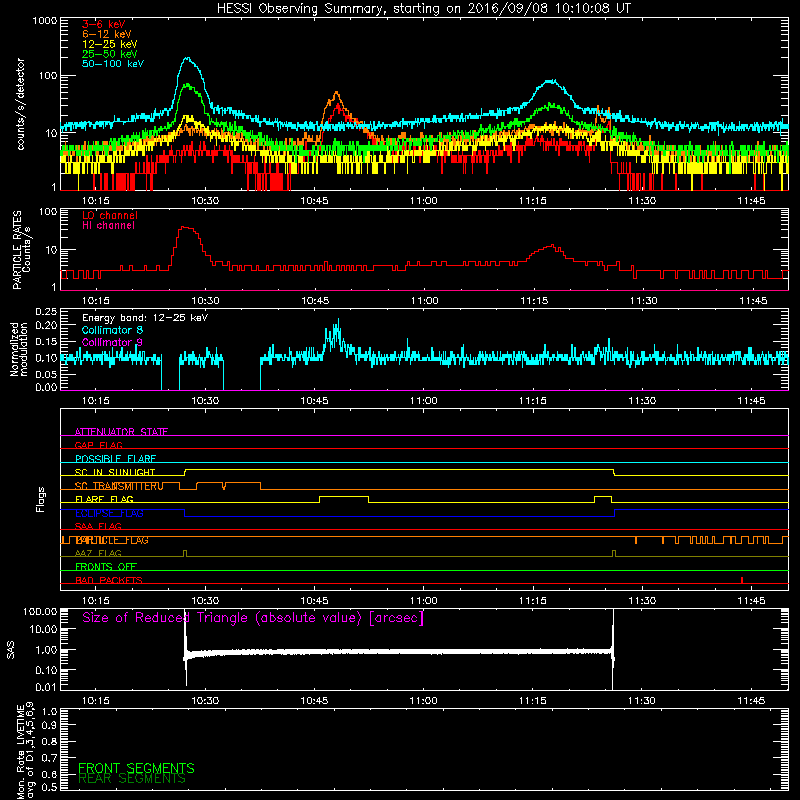This screenshot has height=800, width=800.
Task: Select the 1000 value on the top y-axis
Action: tap(44, 21)
